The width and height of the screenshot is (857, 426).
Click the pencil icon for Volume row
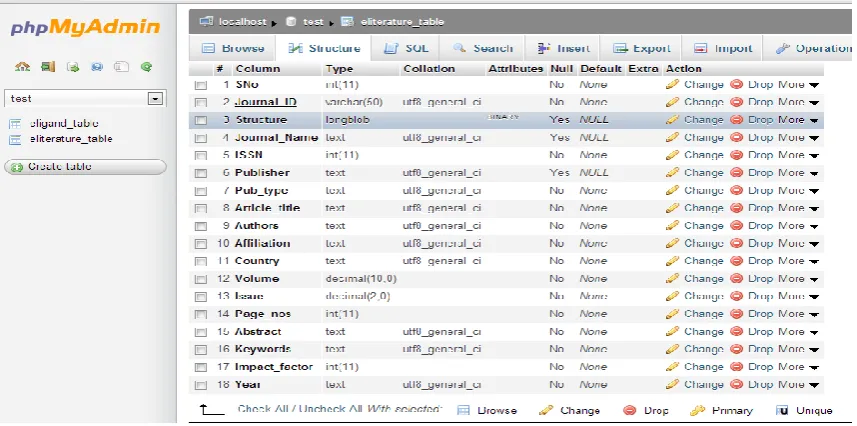click(x=673, y=278)
